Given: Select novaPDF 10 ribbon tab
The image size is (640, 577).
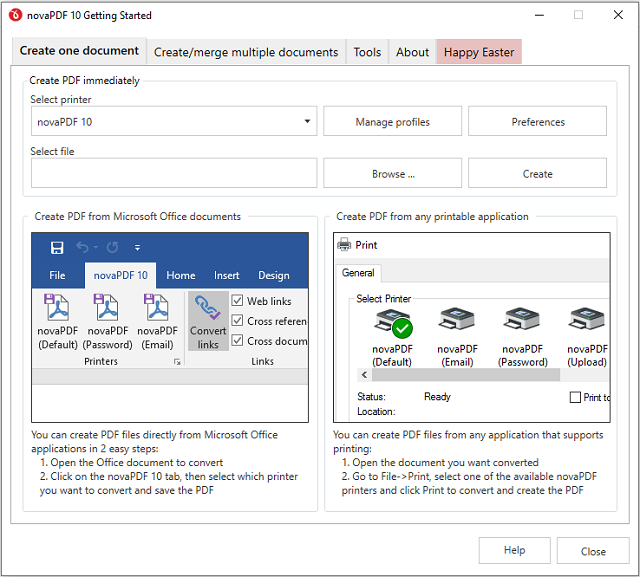Looking at the screenshot, I should (x=120, y=275).
